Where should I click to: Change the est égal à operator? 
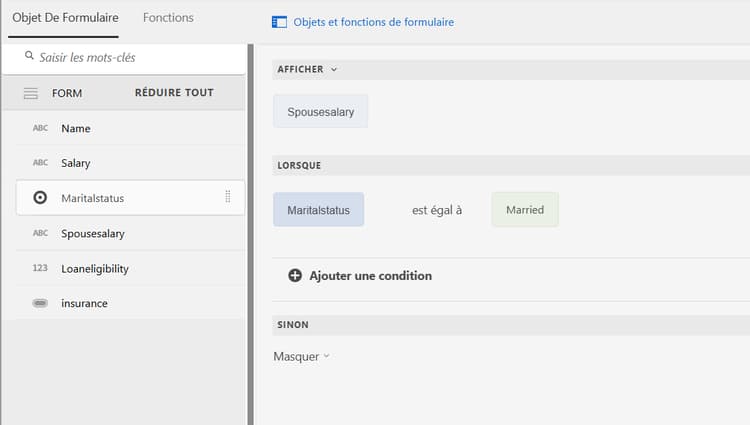click(437, 210)
